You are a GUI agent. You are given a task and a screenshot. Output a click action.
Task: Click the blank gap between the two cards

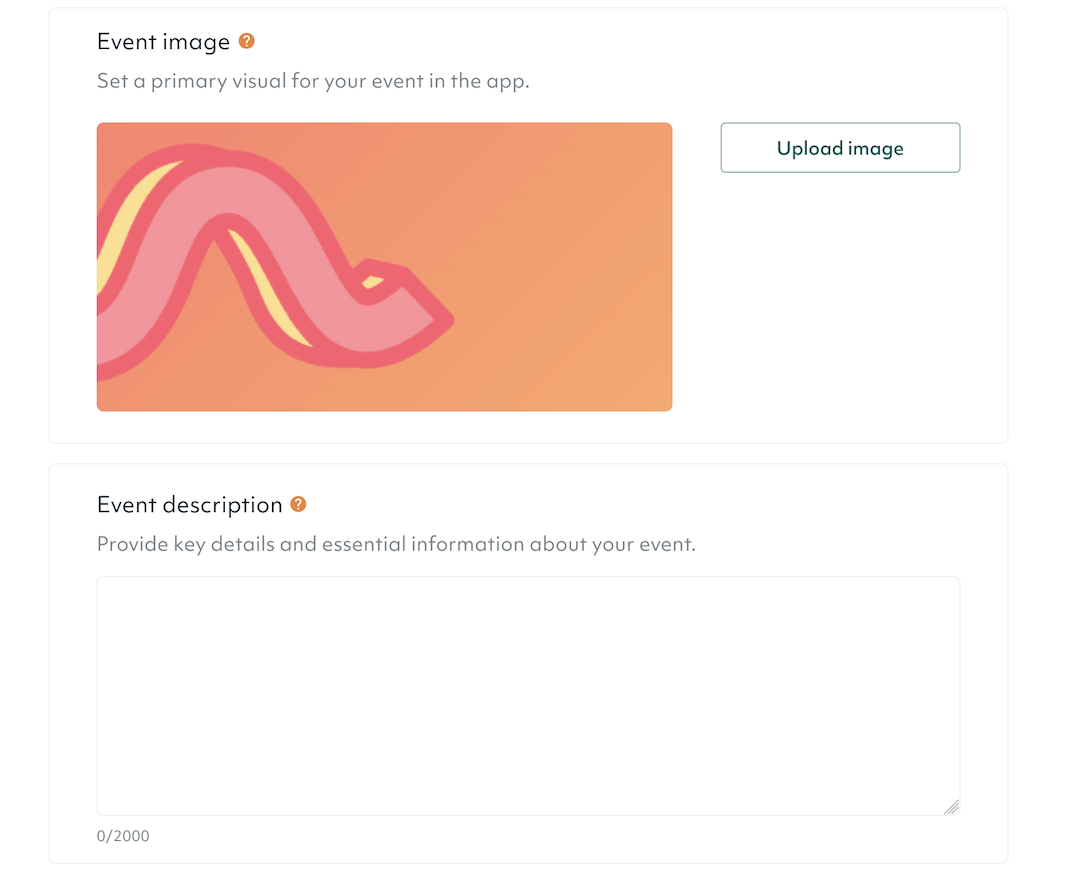528,453
